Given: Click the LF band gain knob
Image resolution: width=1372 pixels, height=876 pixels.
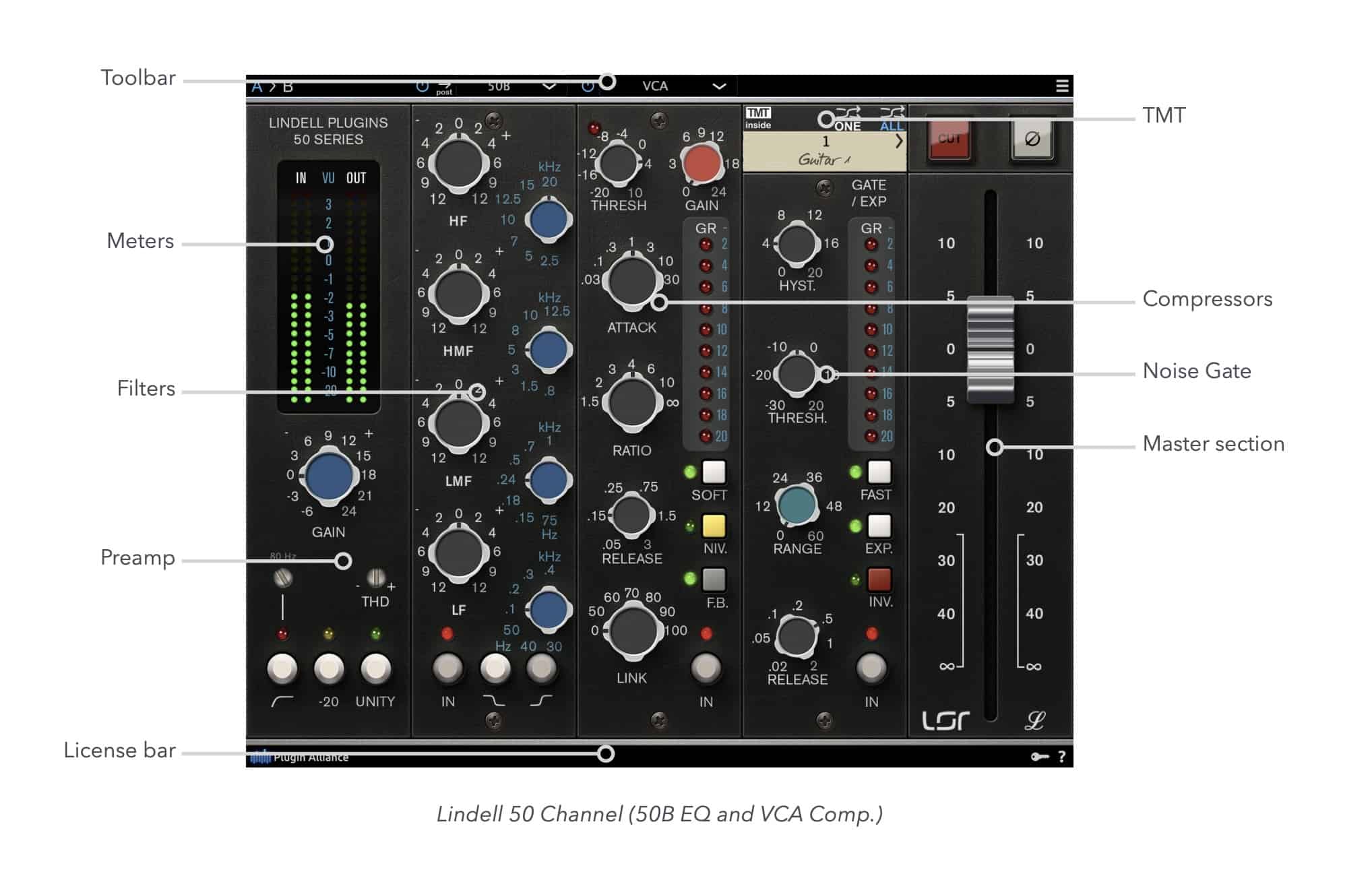Looking at the screenshot, I should coord(459,553).
